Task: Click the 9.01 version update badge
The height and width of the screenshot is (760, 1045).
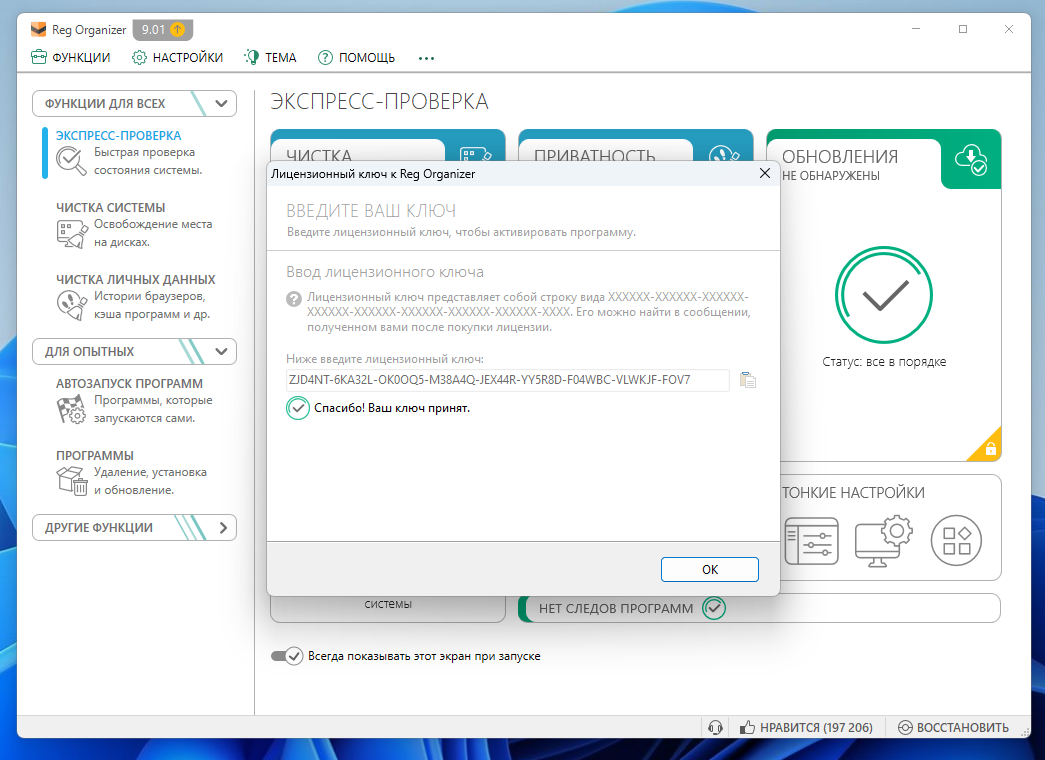Action: click(x=163, y=29)
